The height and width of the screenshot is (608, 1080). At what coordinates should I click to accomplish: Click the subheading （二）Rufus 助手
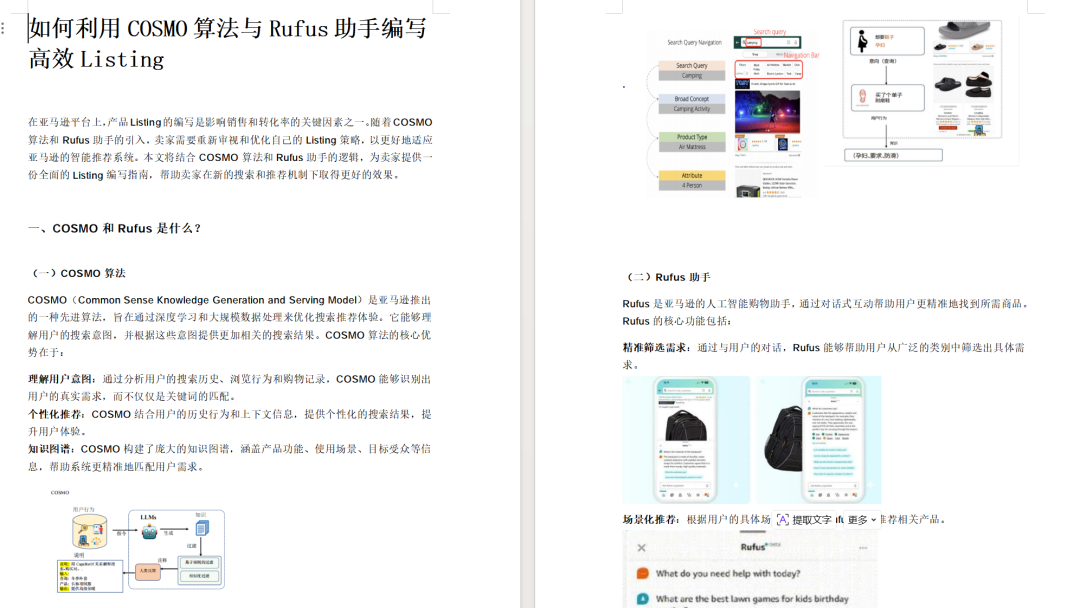666,277
